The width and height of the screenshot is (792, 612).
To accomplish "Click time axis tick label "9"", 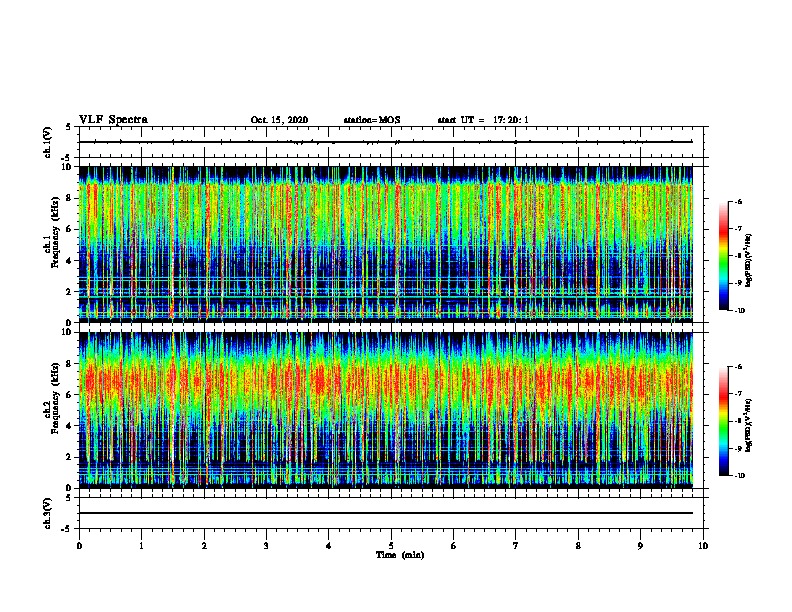I will tap(640, 545).
